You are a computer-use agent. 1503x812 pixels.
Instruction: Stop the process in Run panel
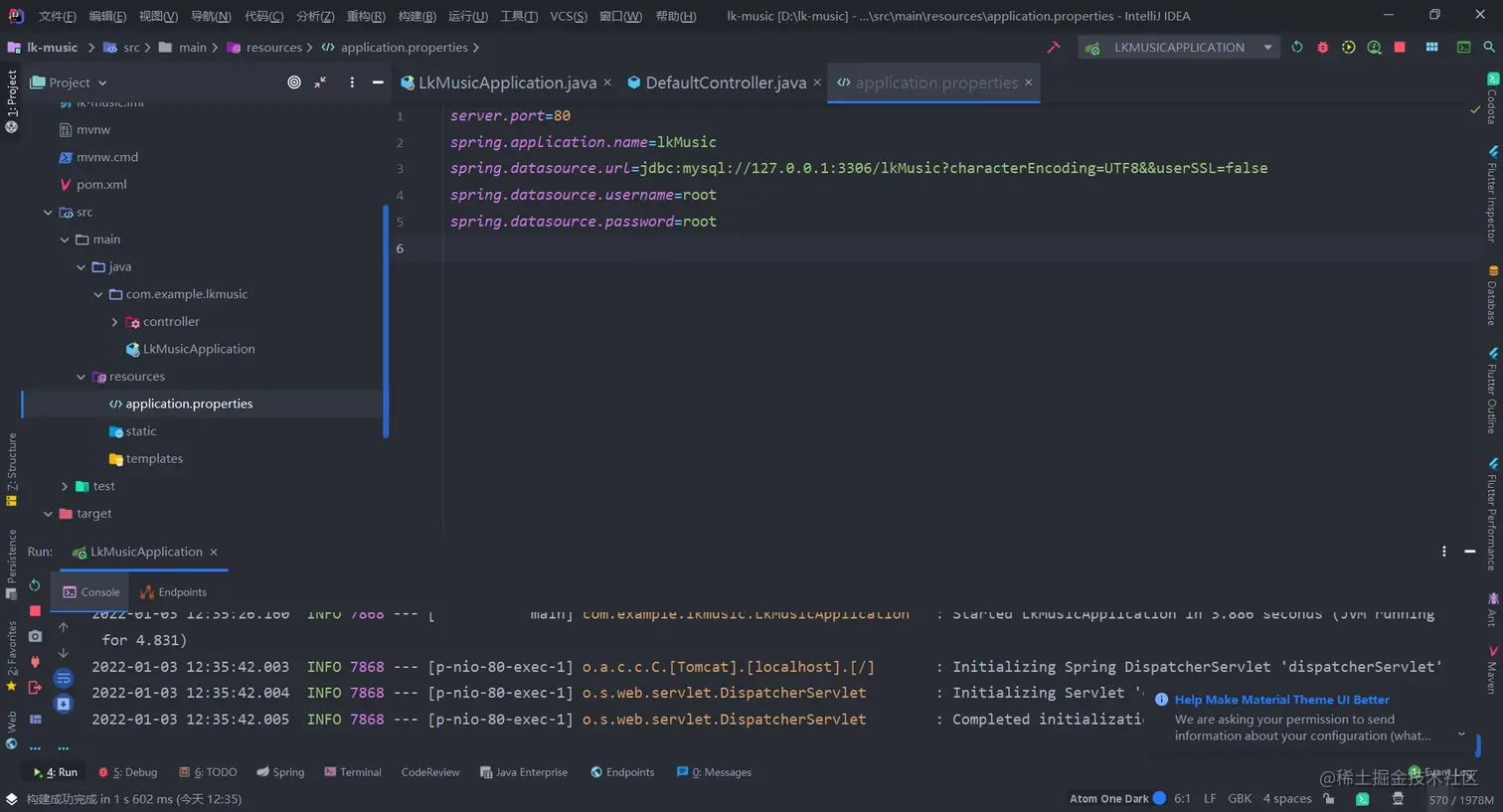(35, 611)
